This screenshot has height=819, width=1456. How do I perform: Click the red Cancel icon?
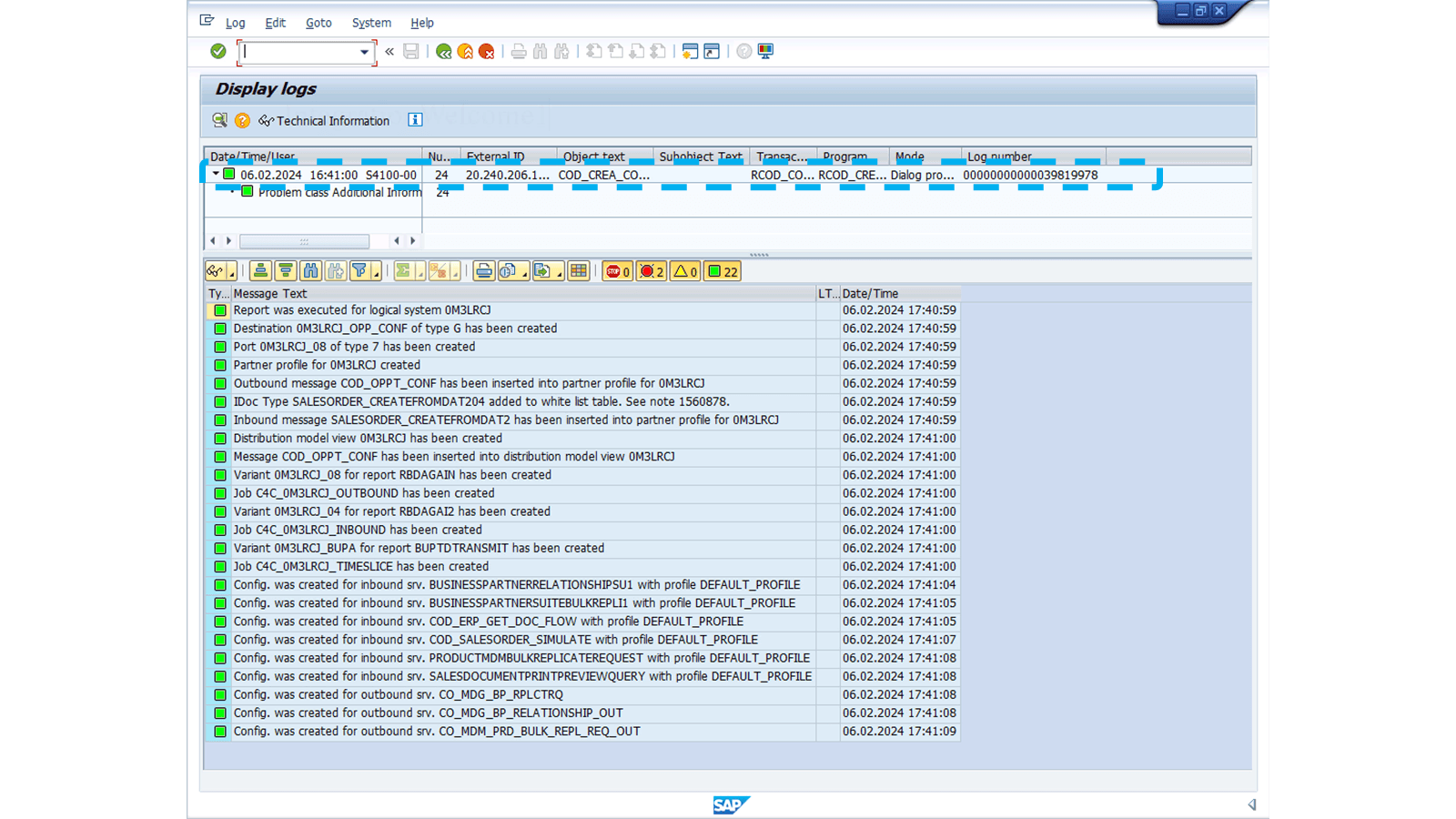(487, 52)
